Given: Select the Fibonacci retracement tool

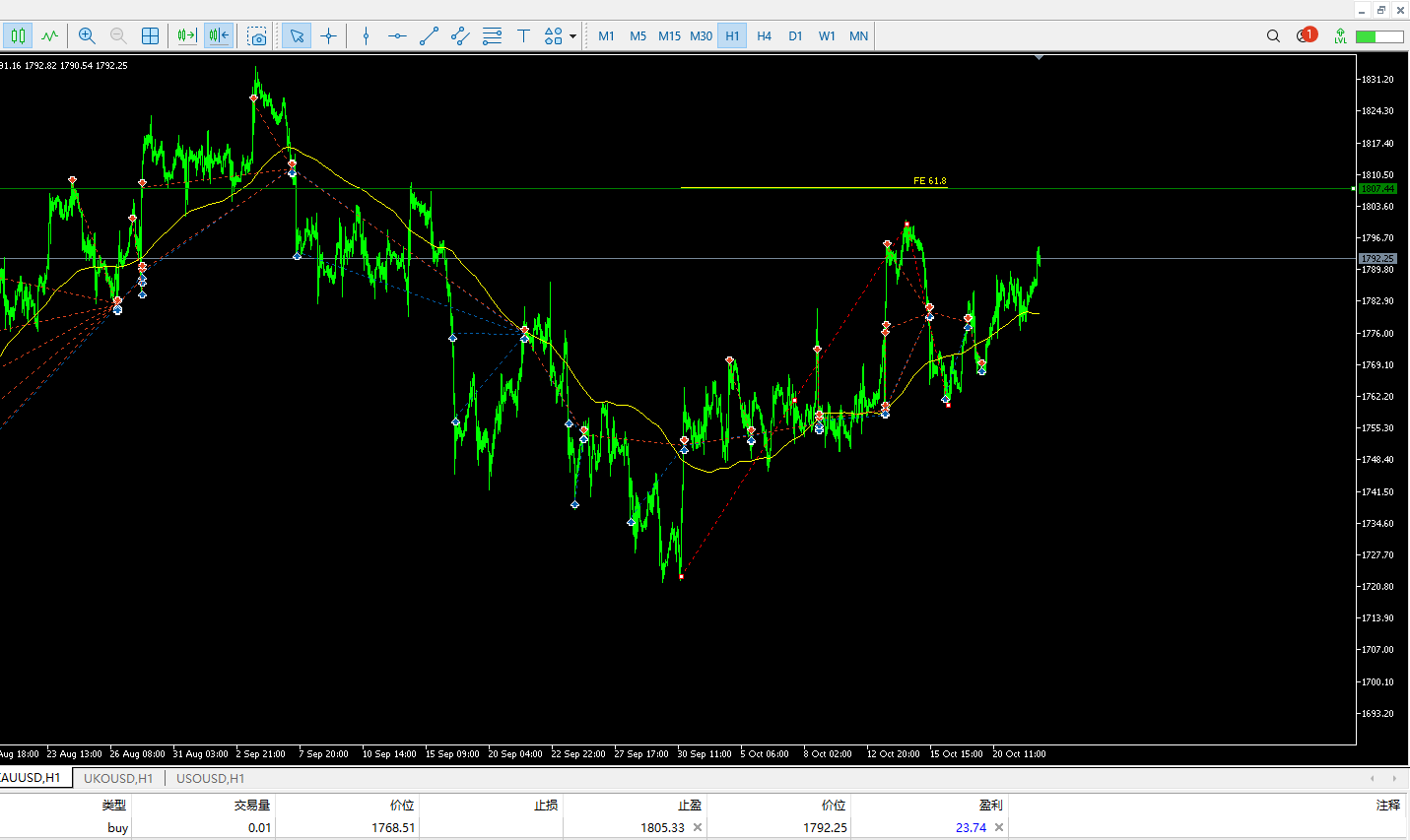Looking at the screenshot, I should 492,36.
